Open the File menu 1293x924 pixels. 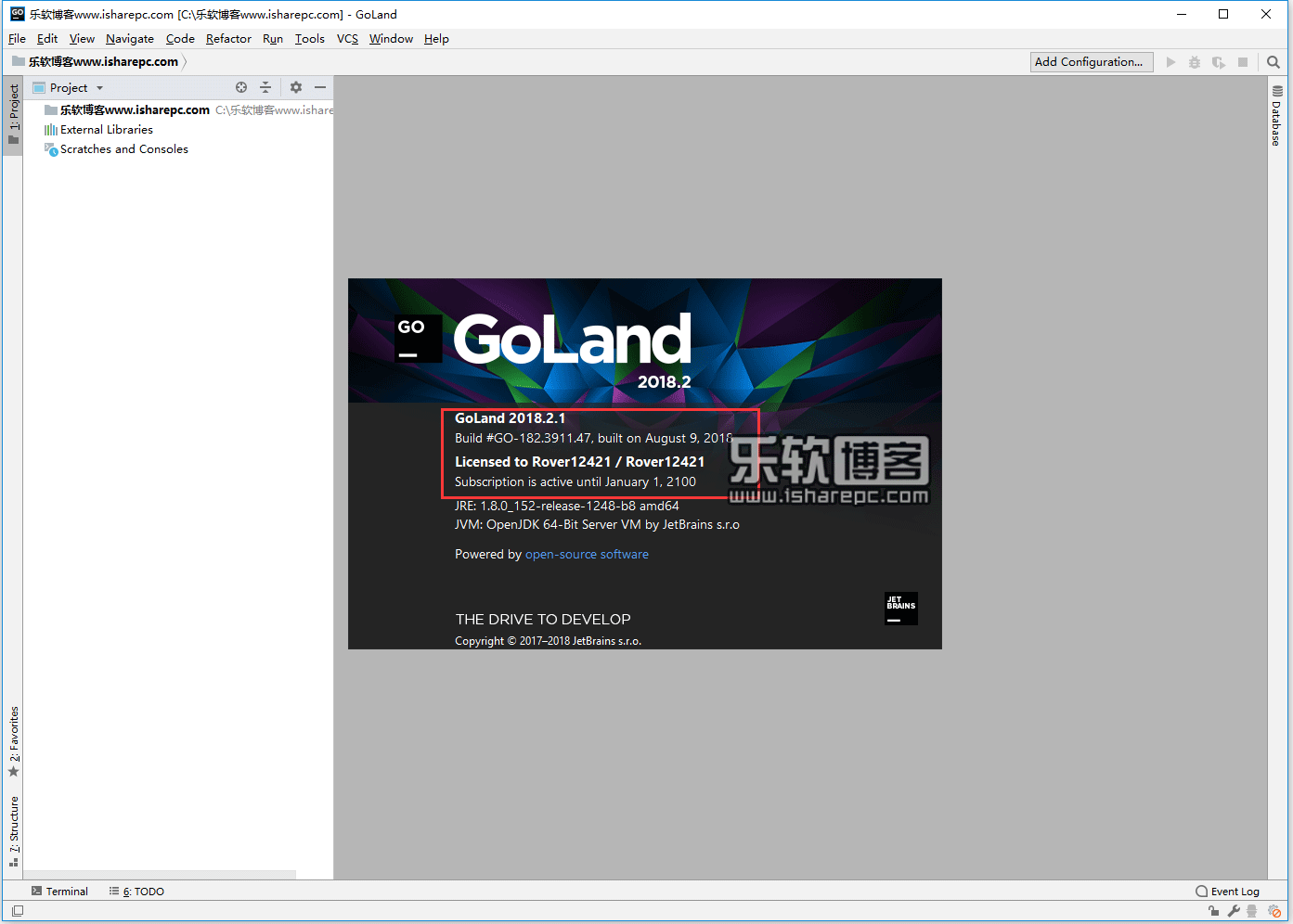coord(17,39)
